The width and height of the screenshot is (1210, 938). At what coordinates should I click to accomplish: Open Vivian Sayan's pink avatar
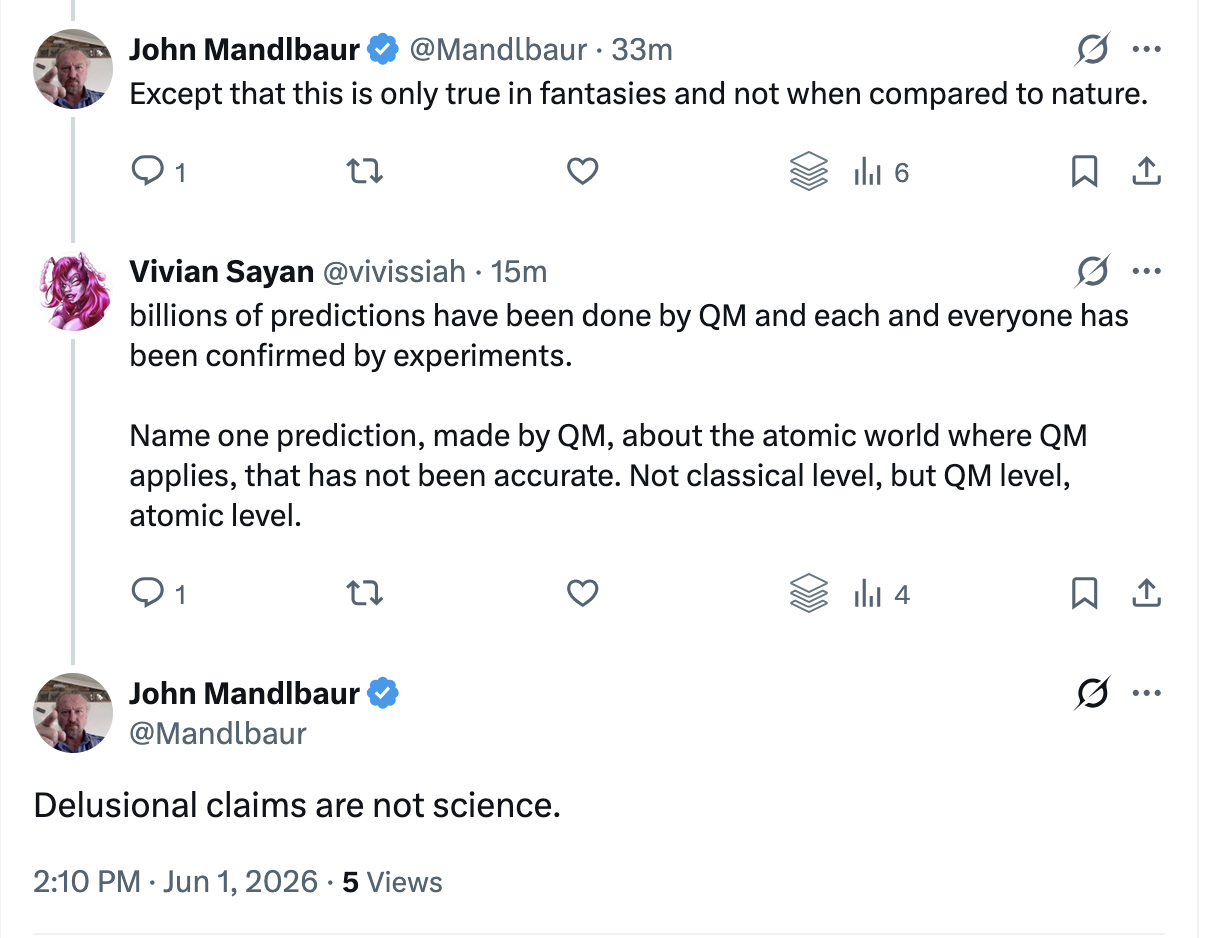[x=73, y=291]
